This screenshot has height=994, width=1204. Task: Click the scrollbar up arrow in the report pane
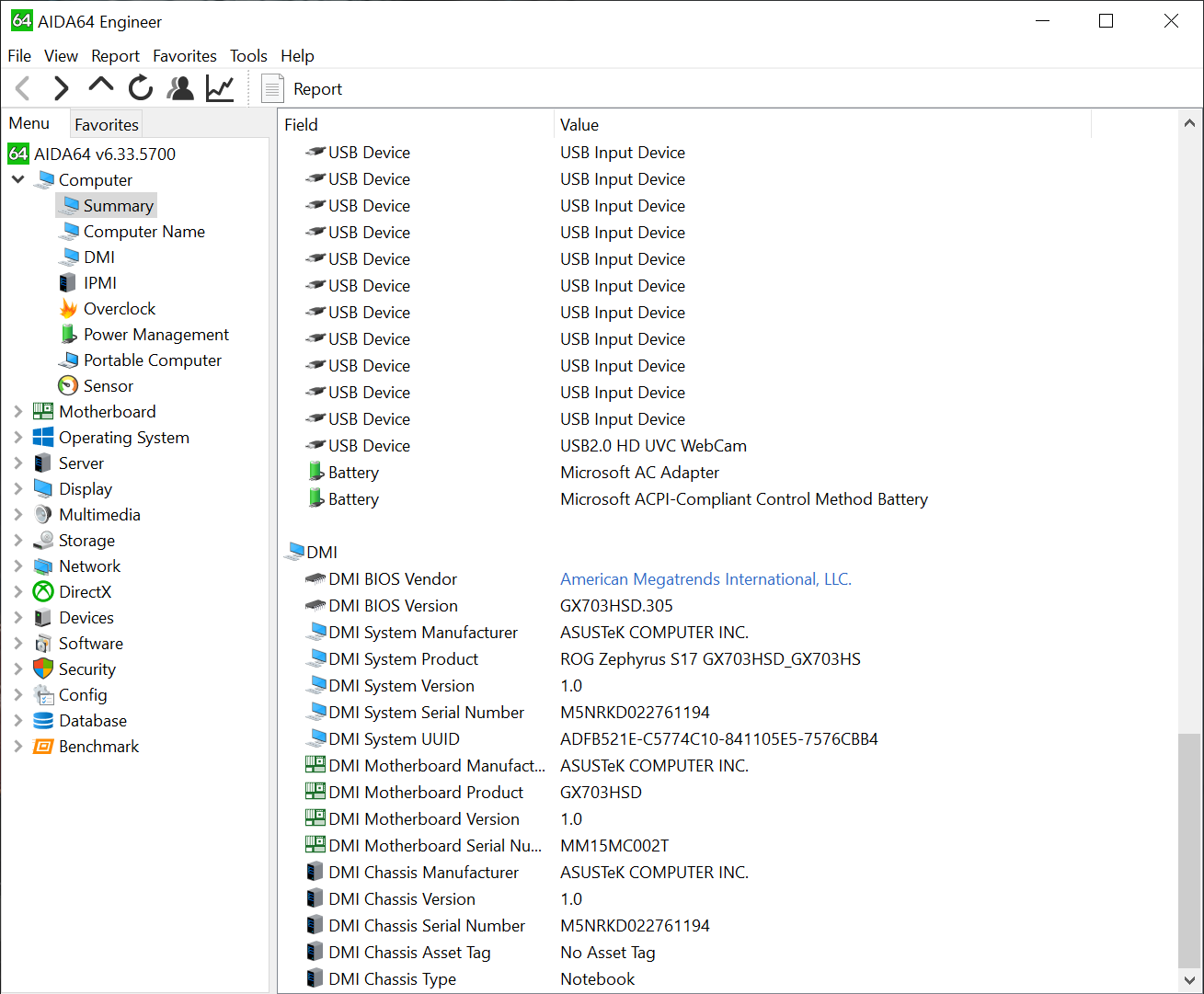coord(1189,123)
